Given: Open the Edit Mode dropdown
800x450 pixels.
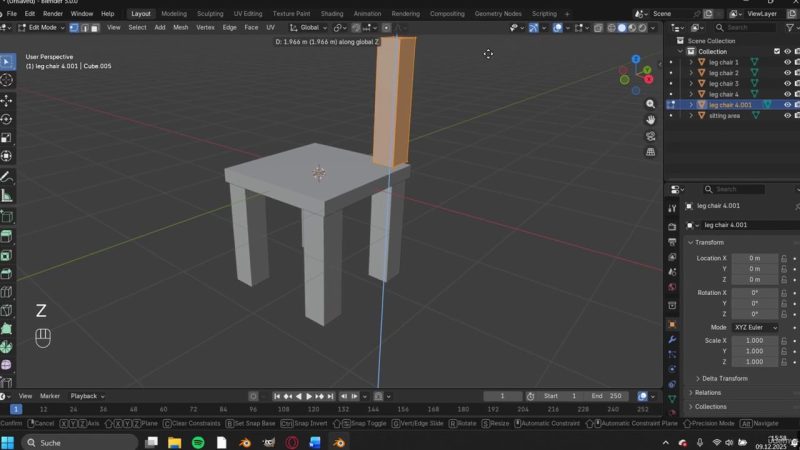Looking at the screenshot, I should click(x=40, y=28).
